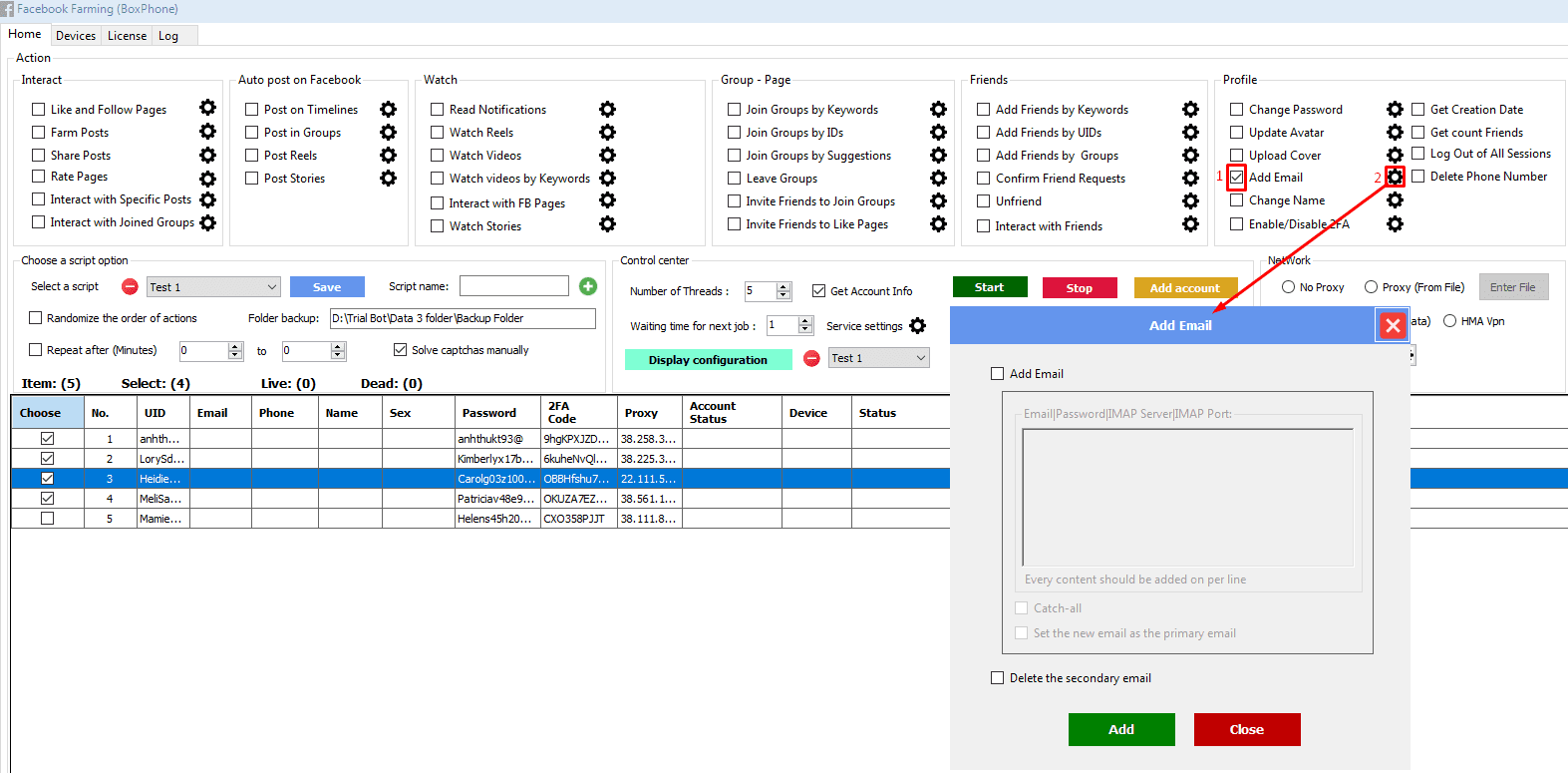Select the No Proxy radio button

click(1288, 287)
